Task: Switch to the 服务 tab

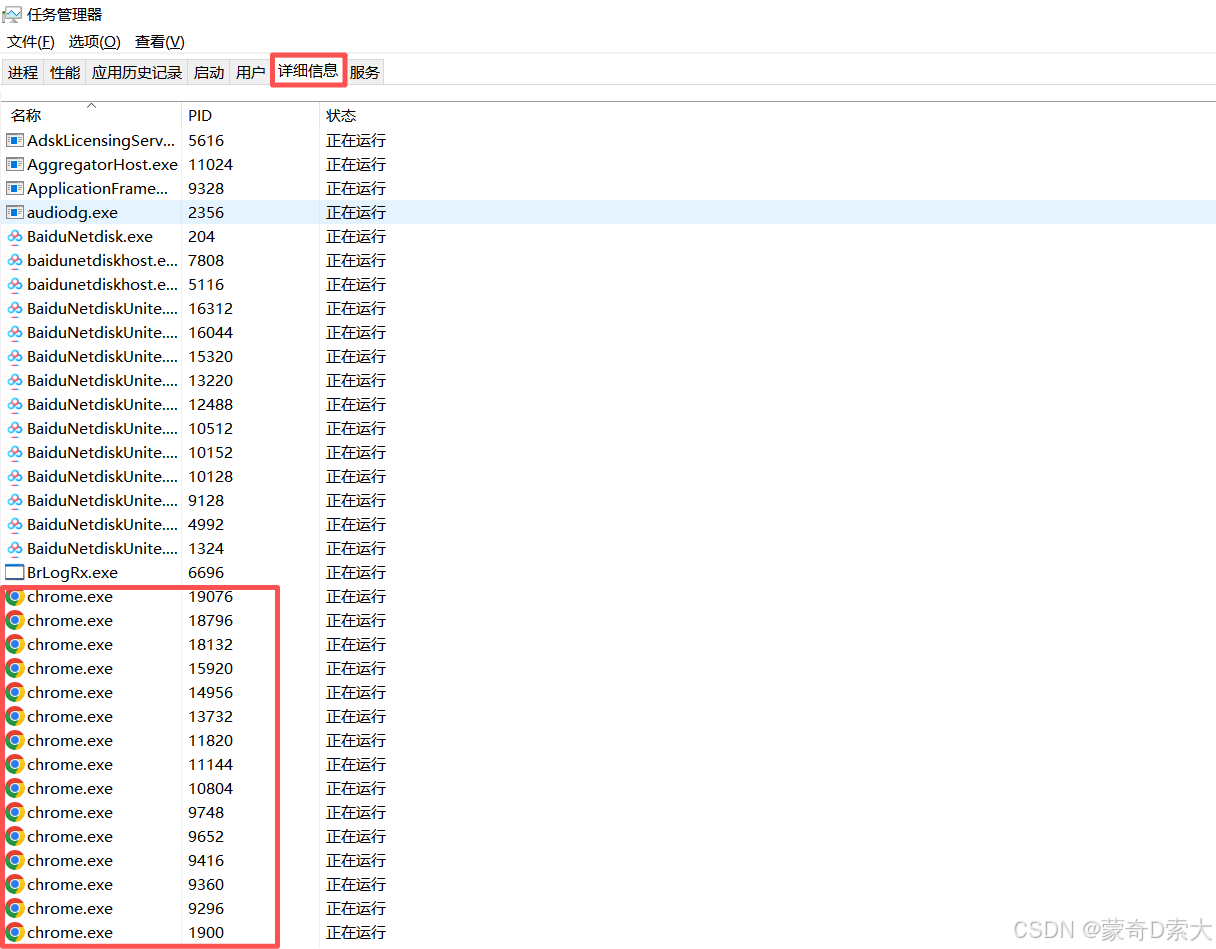Action: (x=365, y=72)
